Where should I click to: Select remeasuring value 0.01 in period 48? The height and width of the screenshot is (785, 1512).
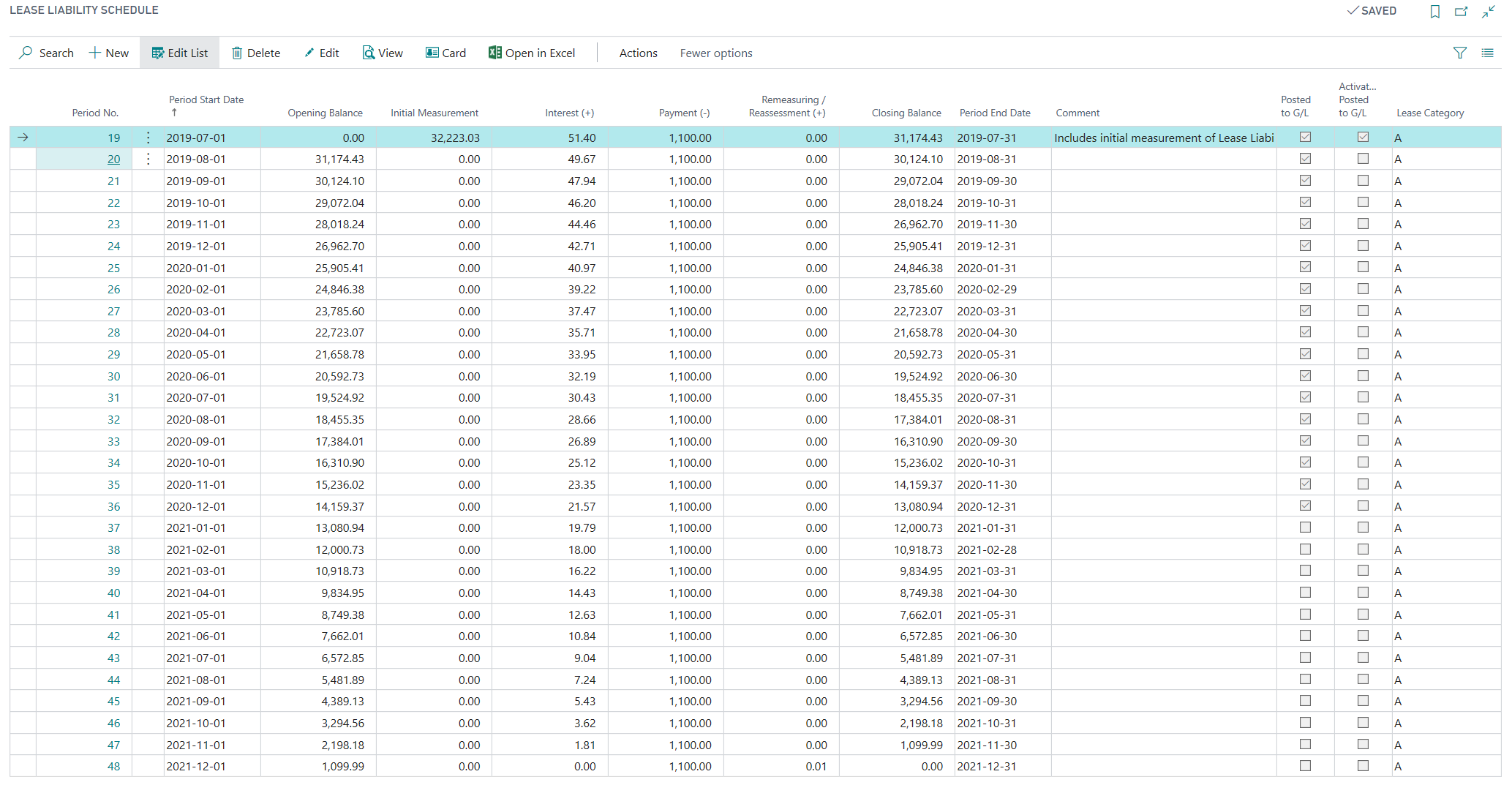point(816,766)
